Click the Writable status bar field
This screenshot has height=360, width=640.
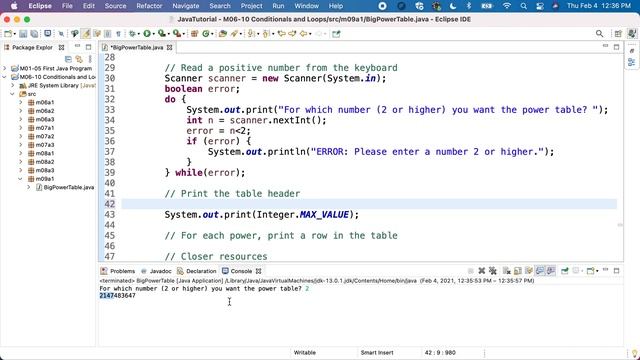(304, 352)
